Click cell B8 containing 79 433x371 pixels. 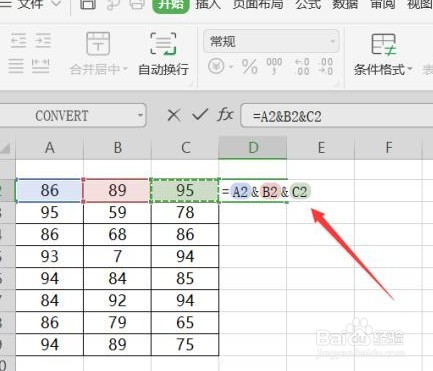pyautogui.click(x=117, y=322)
